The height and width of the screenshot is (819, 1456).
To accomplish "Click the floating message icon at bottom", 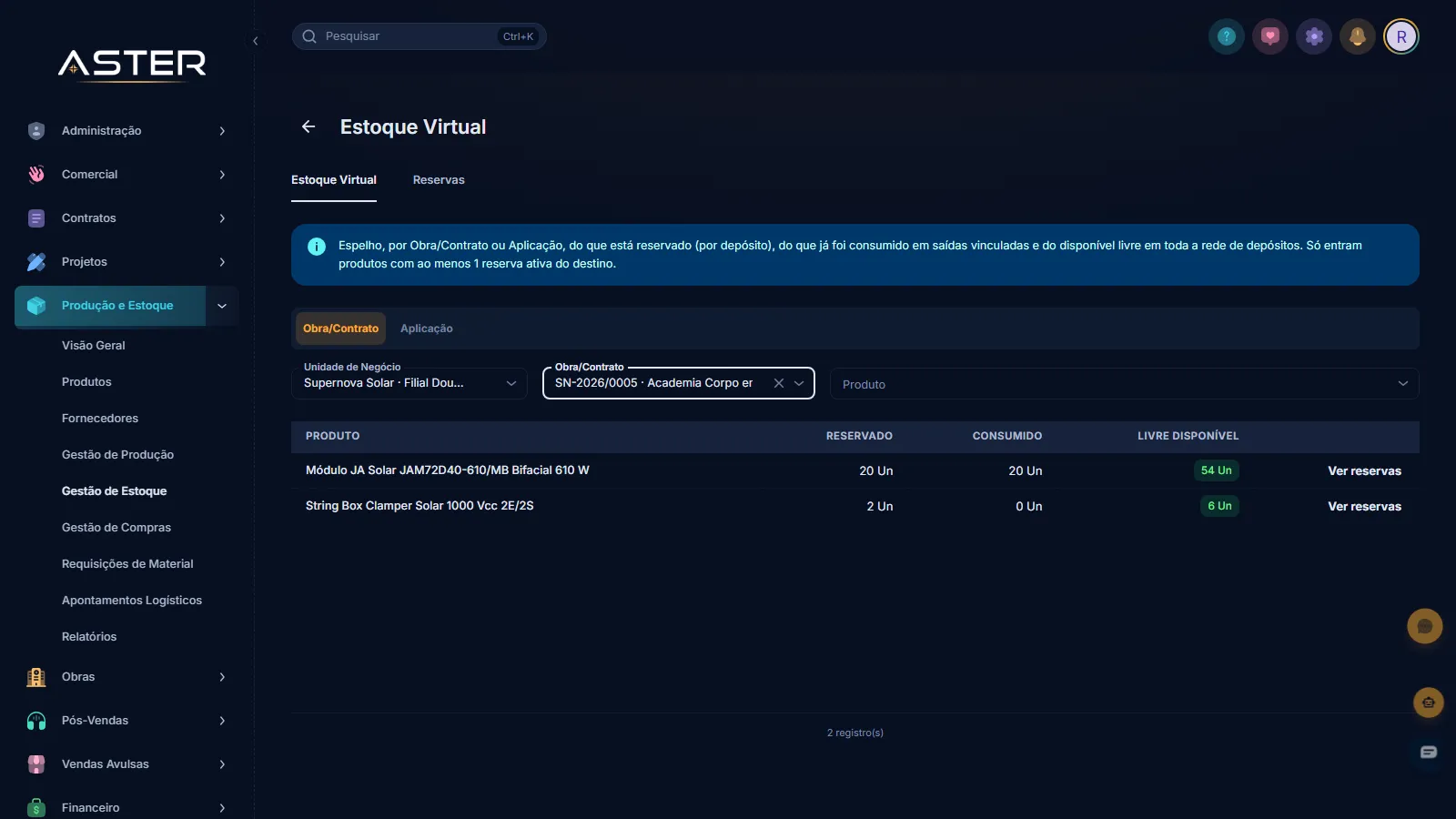I will pos(1429,752).
